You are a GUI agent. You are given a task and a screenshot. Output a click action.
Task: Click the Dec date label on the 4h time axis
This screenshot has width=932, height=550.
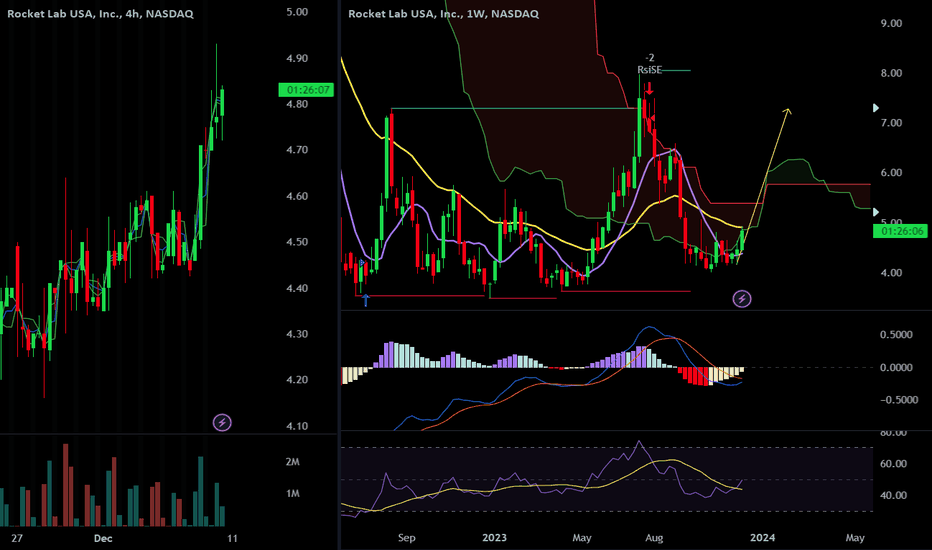pyautogui.click(x=103, y=538)
